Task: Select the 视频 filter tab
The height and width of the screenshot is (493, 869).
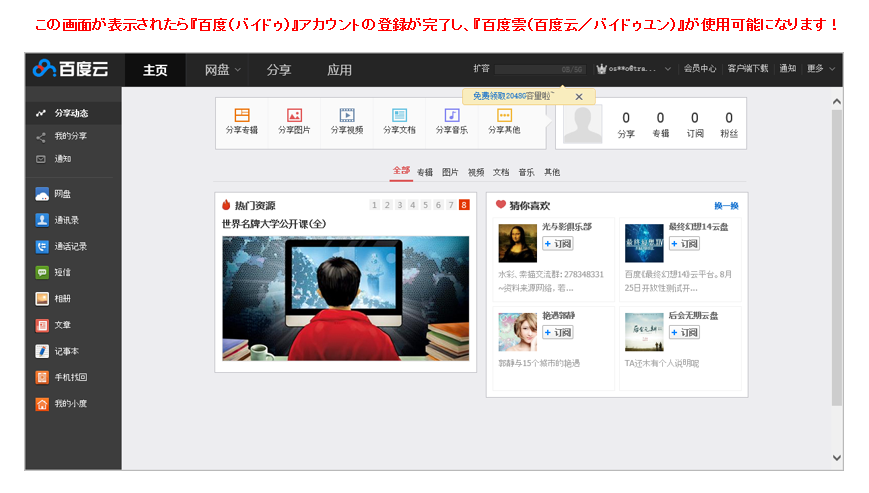Action: pos(476,172)
